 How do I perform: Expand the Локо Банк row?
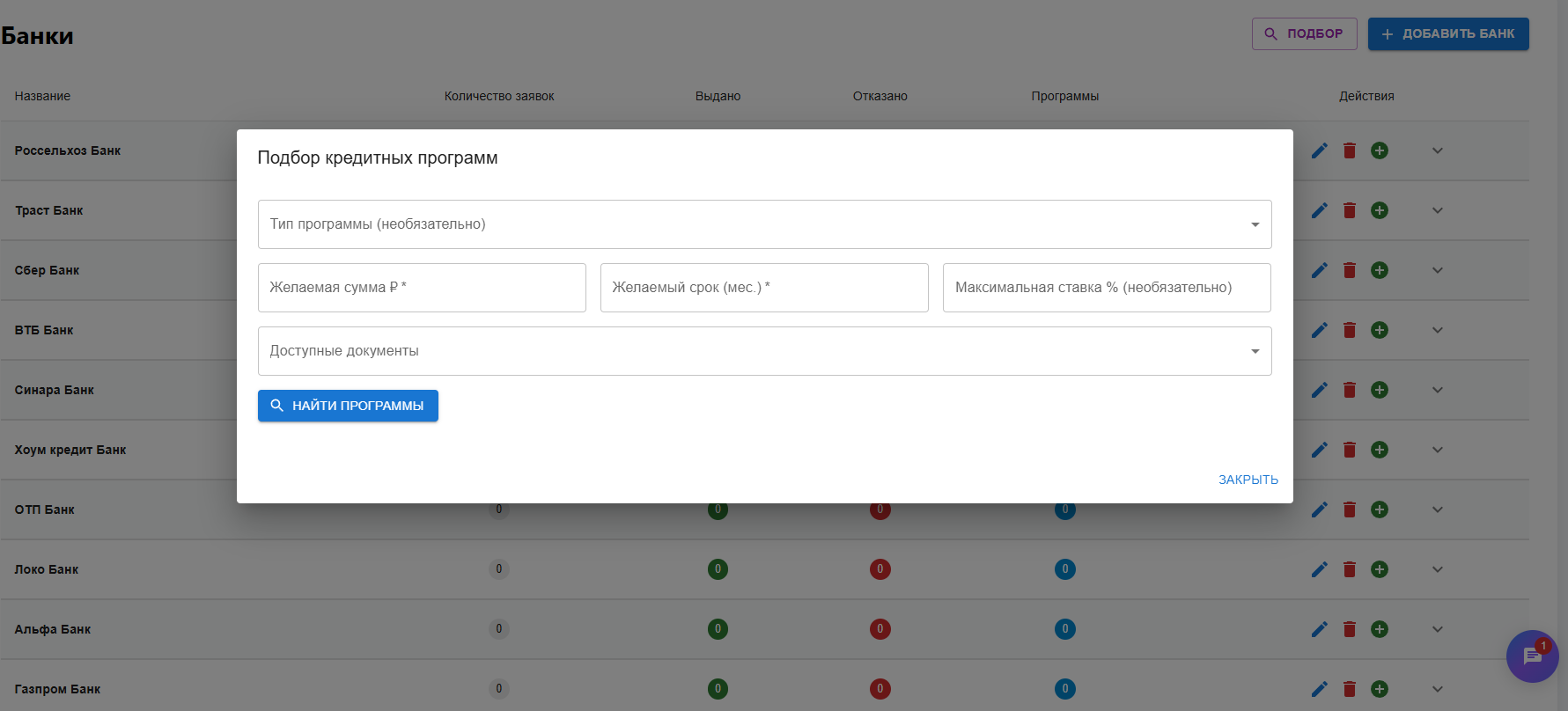(x=1437, y=569)
